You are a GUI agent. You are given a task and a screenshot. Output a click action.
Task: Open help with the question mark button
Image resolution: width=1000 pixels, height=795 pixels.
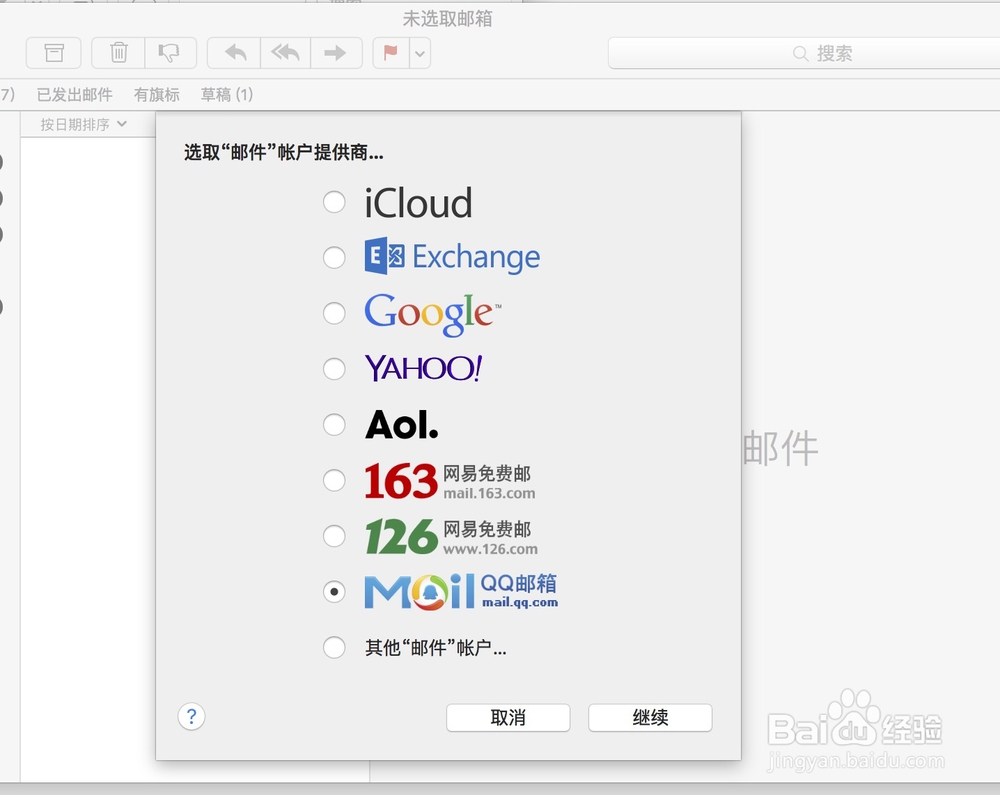pos(191,717)
